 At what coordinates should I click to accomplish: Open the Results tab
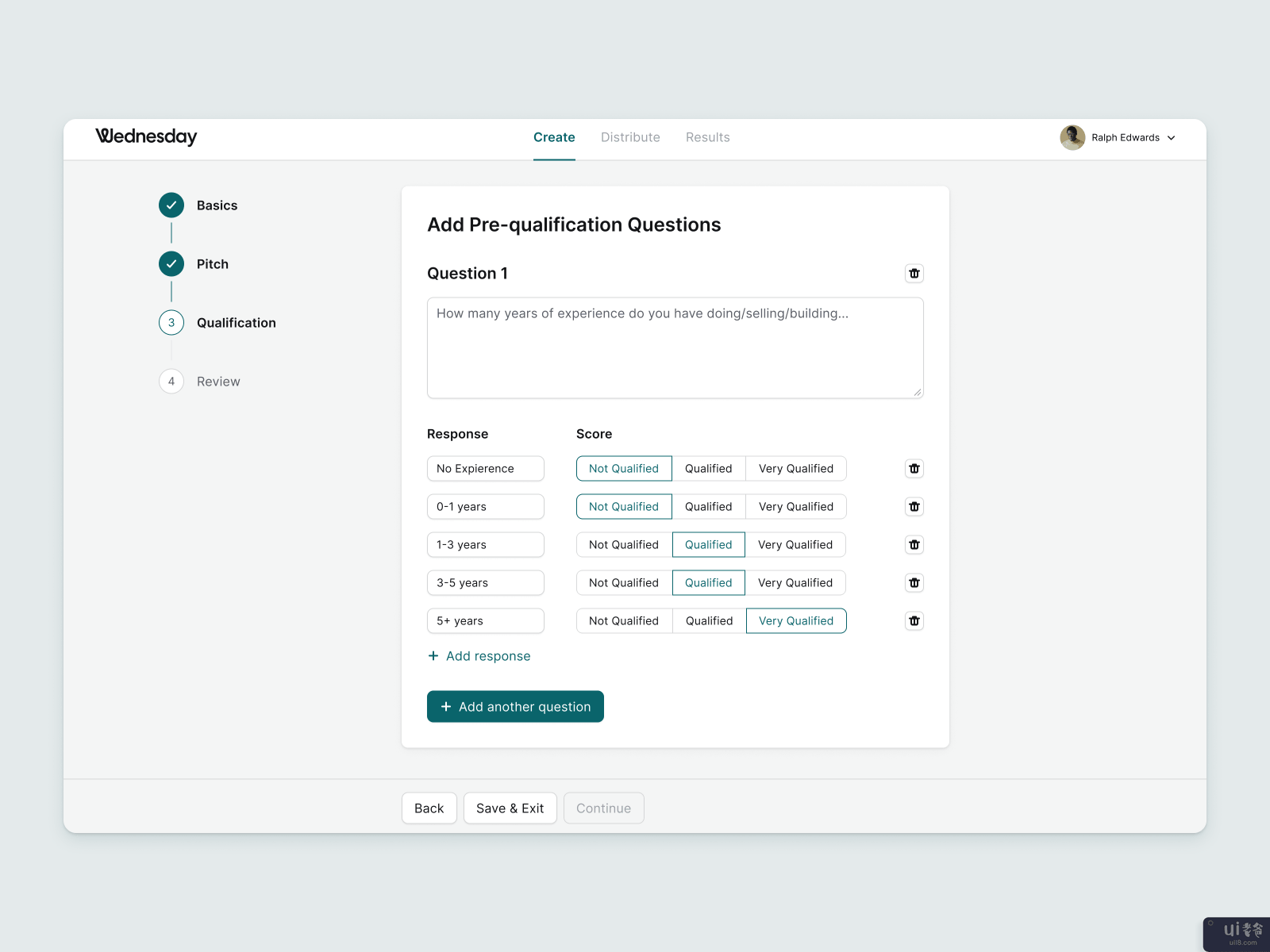tap(707, 137)
